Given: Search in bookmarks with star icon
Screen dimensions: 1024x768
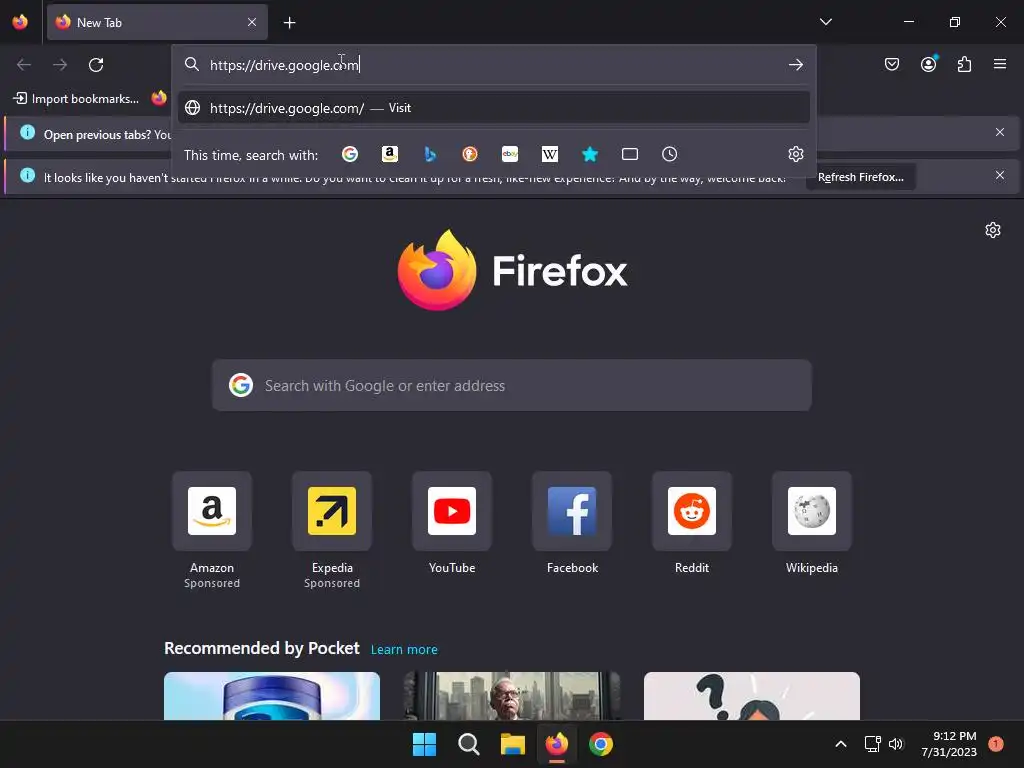Looking at the screenshot, I should click(x=590, y=154).
